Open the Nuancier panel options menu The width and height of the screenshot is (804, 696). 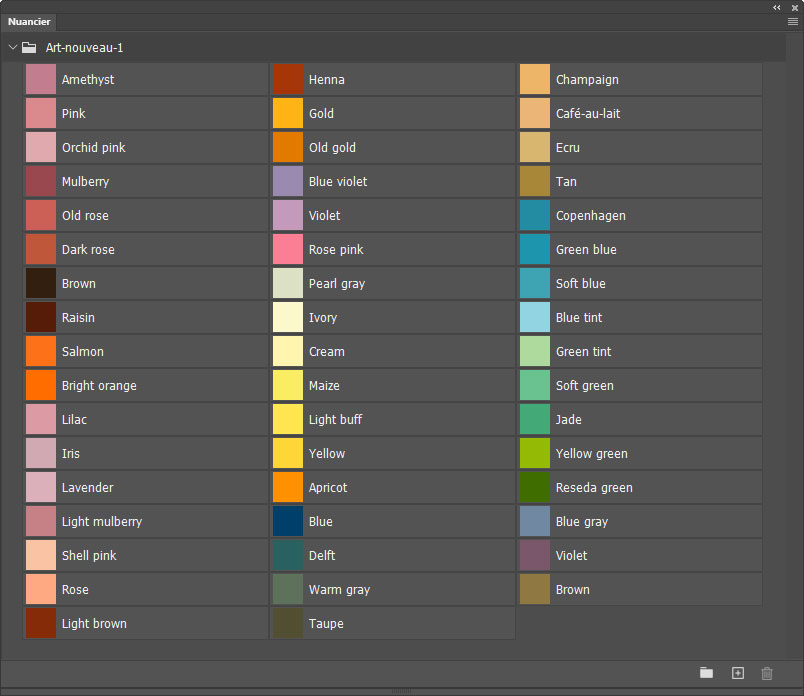pos(792,21)
